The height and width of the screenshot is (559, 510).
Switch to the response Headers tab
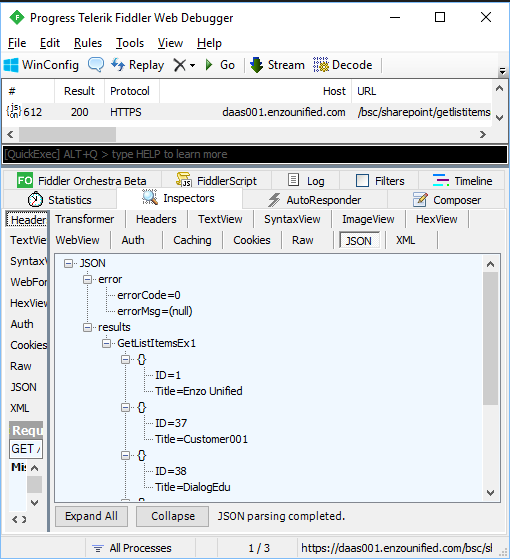click(156, 219)
